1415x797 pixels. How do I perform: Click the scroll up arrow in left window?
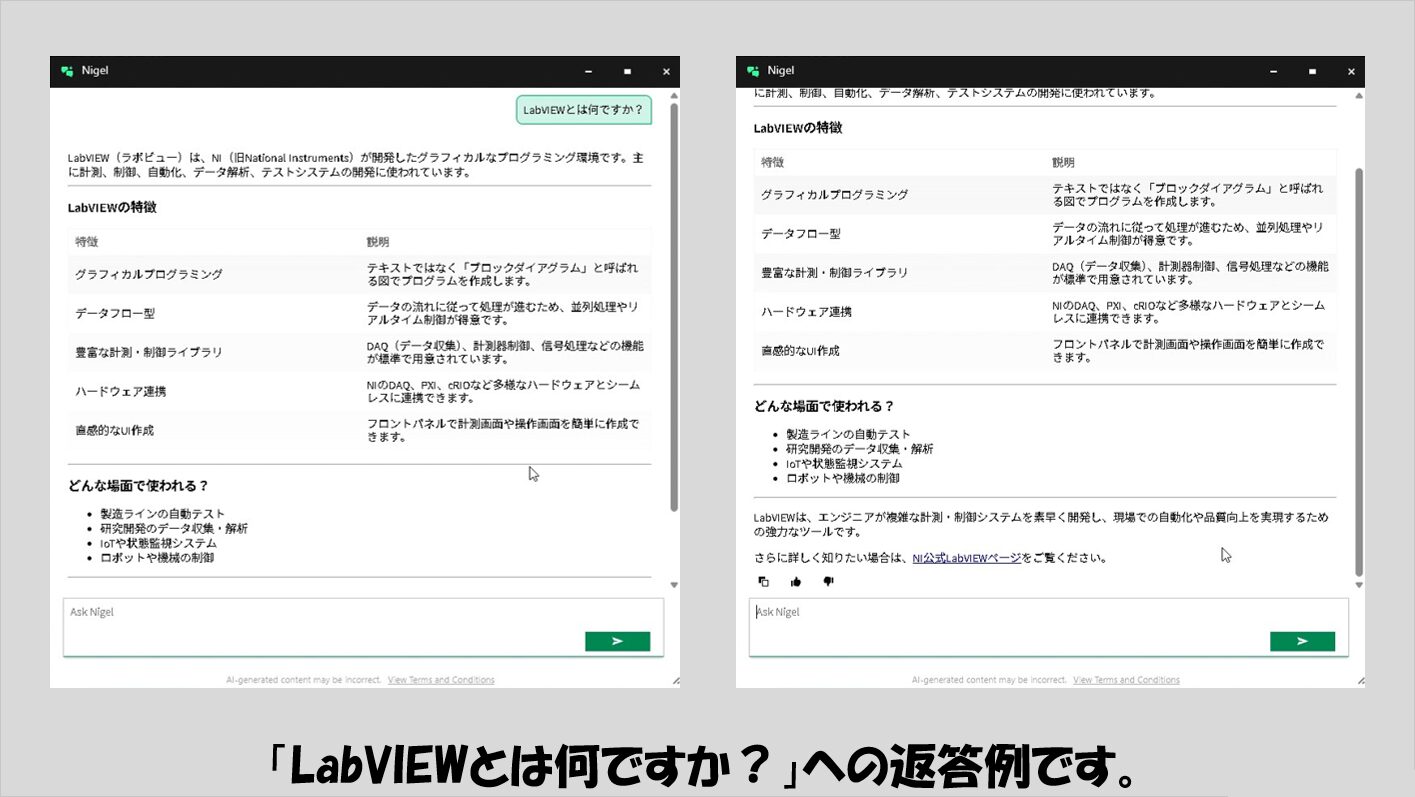[x=673, y=95]
